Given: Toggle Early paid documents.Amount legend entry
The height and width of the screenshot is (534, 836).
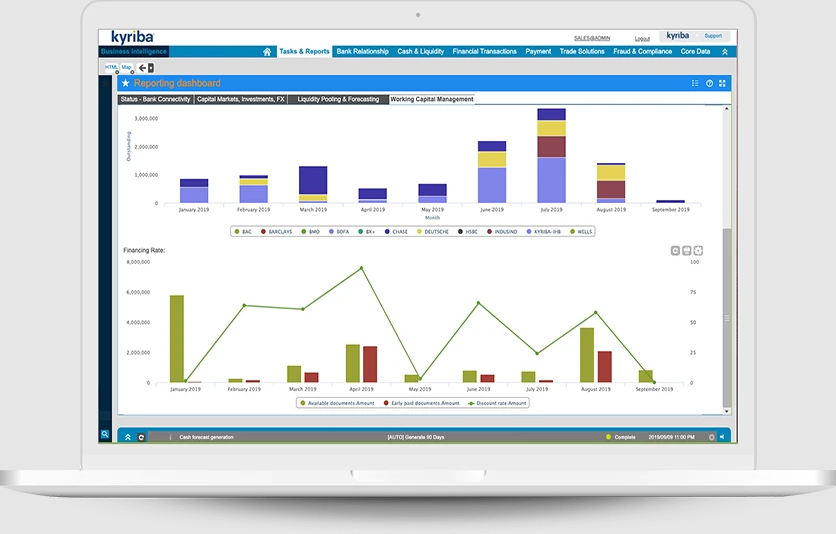Looking at the screenshot, I should [421, 403].
